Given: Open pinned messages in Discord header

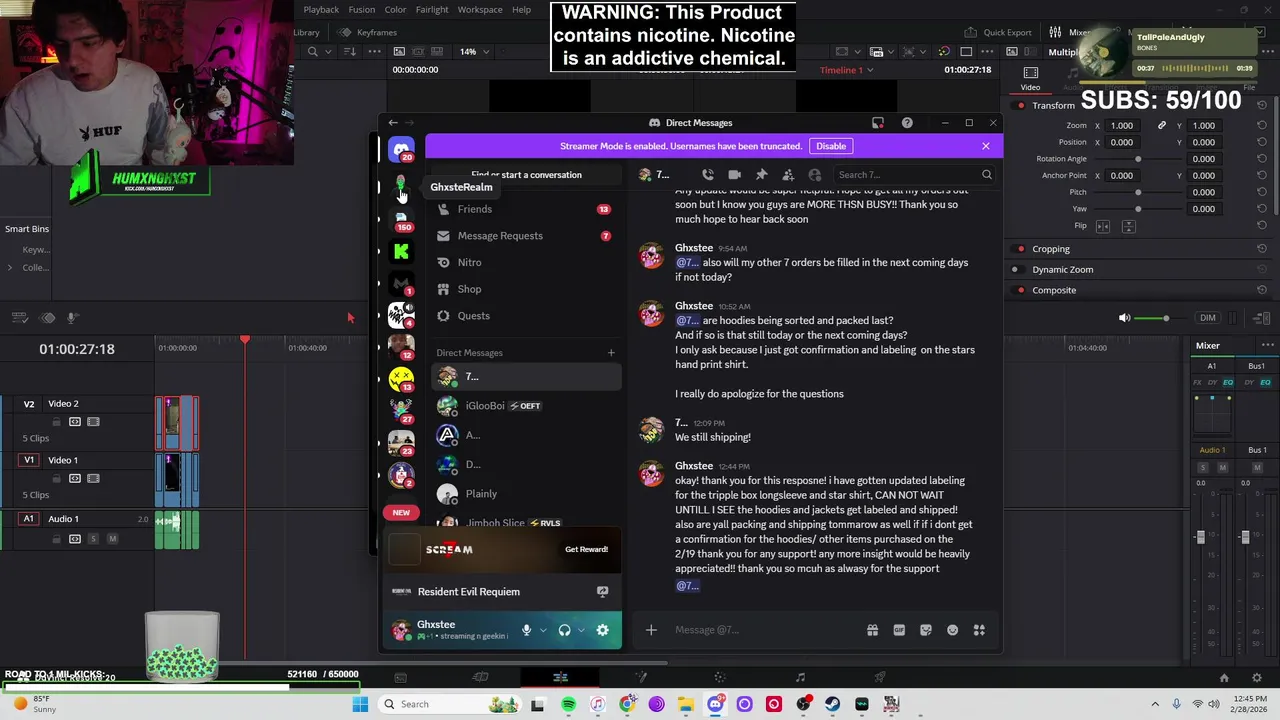Looking at the screenshot, I should tap(761, 175).
